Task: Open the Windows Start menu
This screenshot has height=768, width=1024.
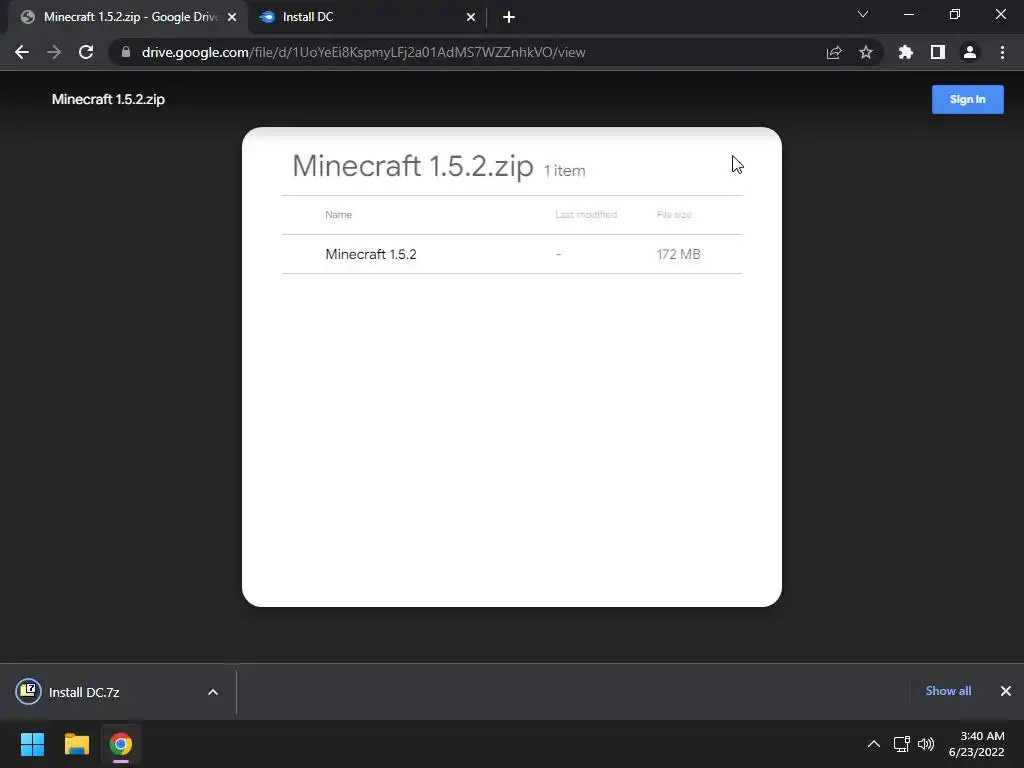Action: point(32,744)
